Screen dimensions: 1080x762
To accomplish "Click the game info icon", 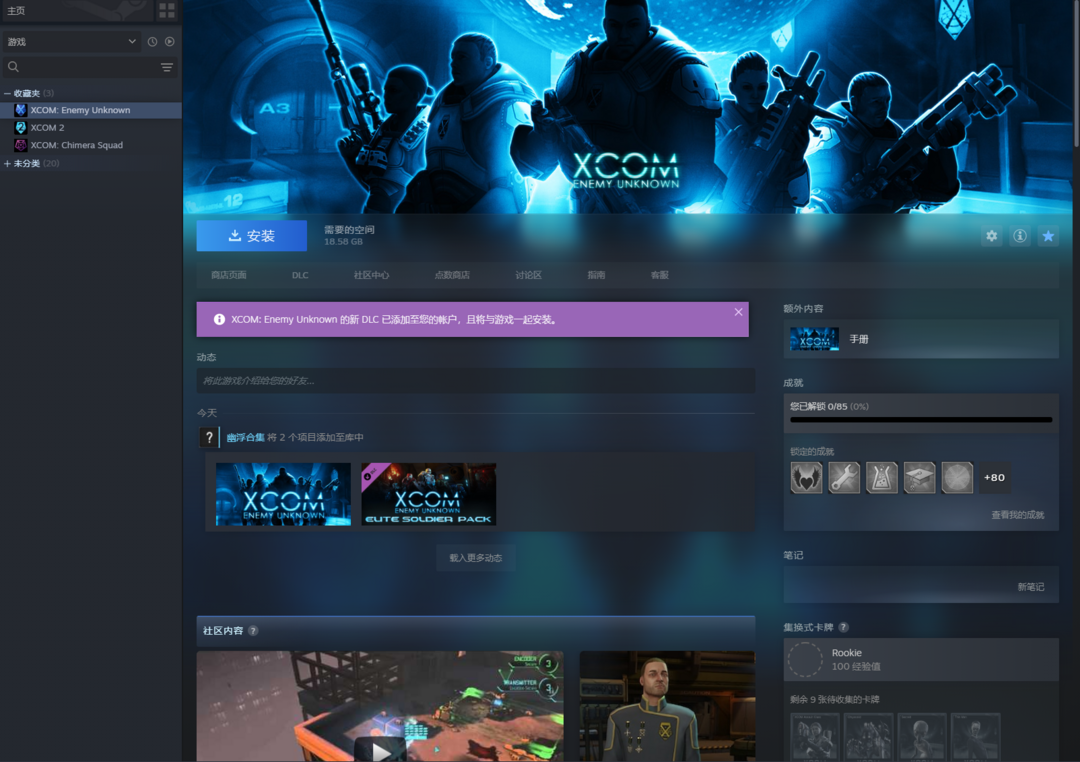I will pos(1020,236).
